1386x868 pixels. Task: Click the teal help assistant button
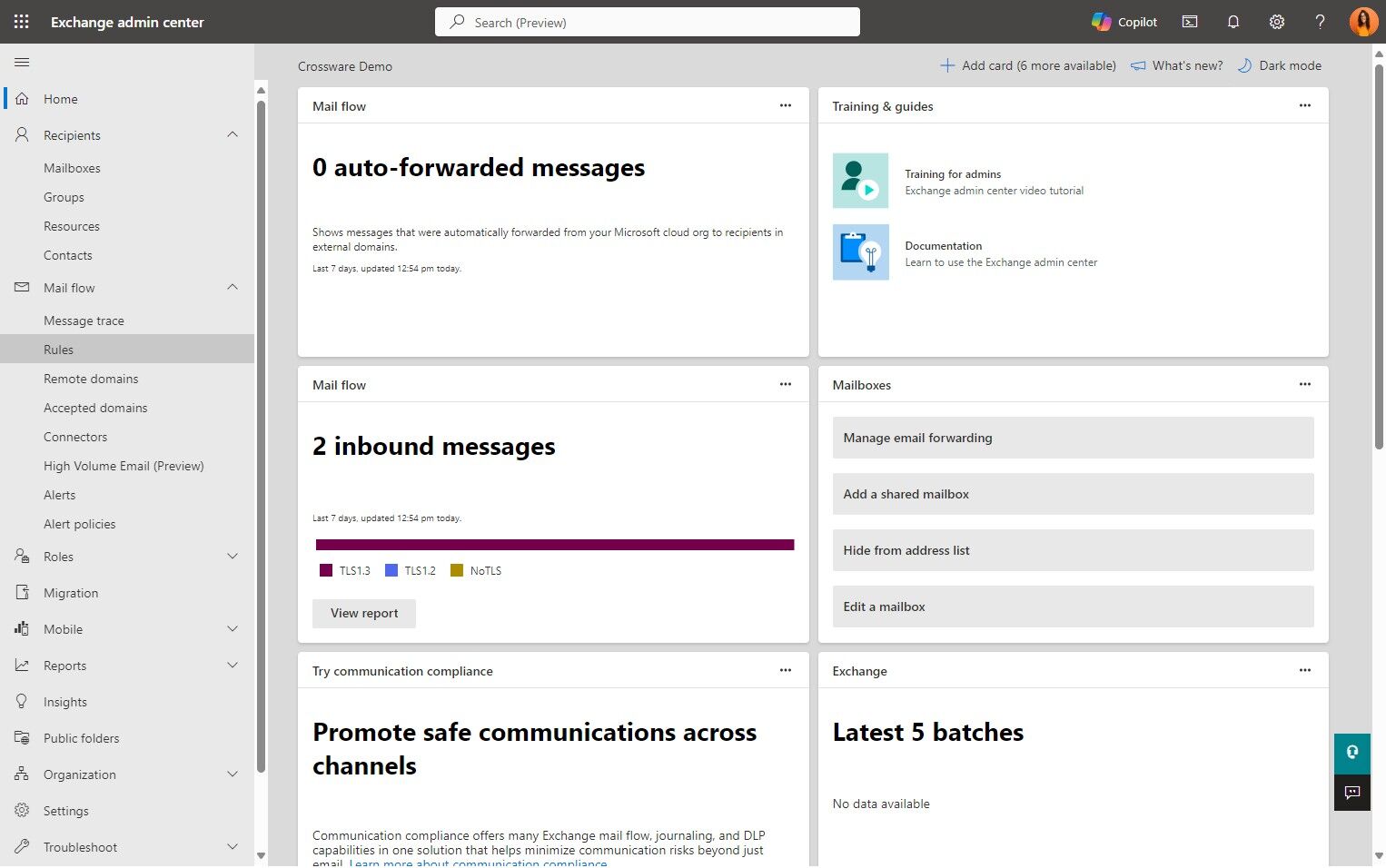1352,753
